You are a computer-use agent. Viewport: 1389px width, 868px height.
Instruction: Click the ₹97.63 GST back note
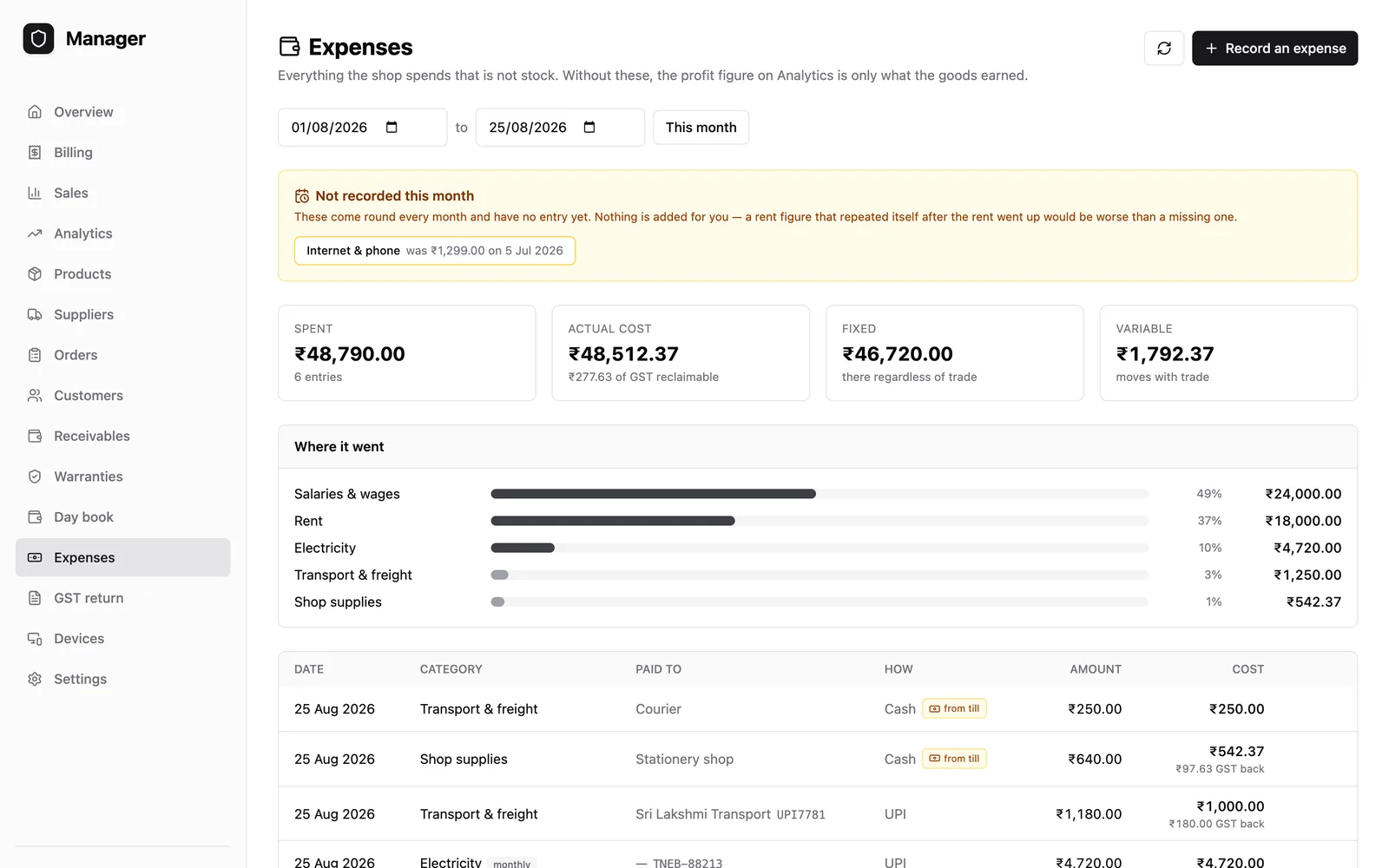(x=1220, y=769)
